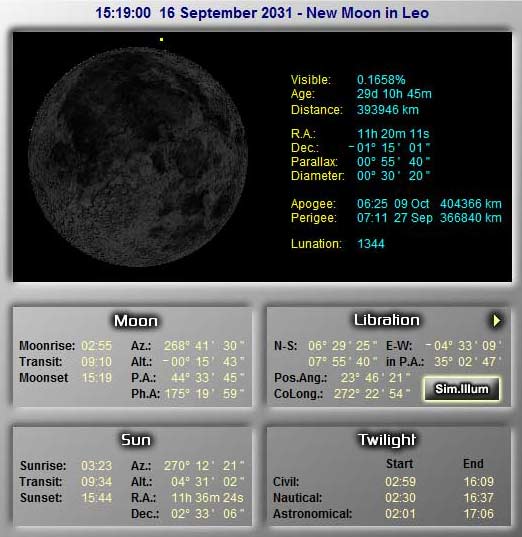Click the Sunrise time 03:23
The height and width of the screenshot is (537, 522).
[96, 465]
